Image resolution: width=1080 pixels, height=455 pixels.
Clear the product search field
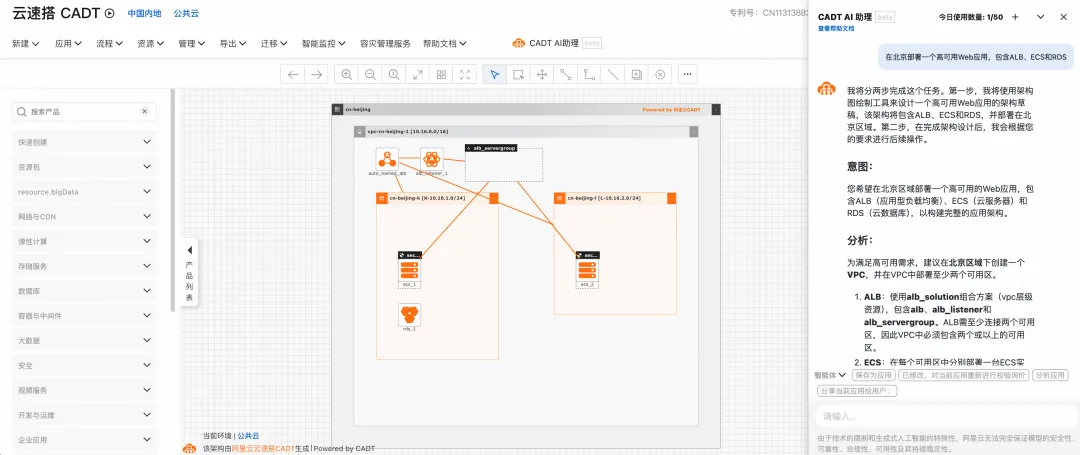(x=145, y=111)
